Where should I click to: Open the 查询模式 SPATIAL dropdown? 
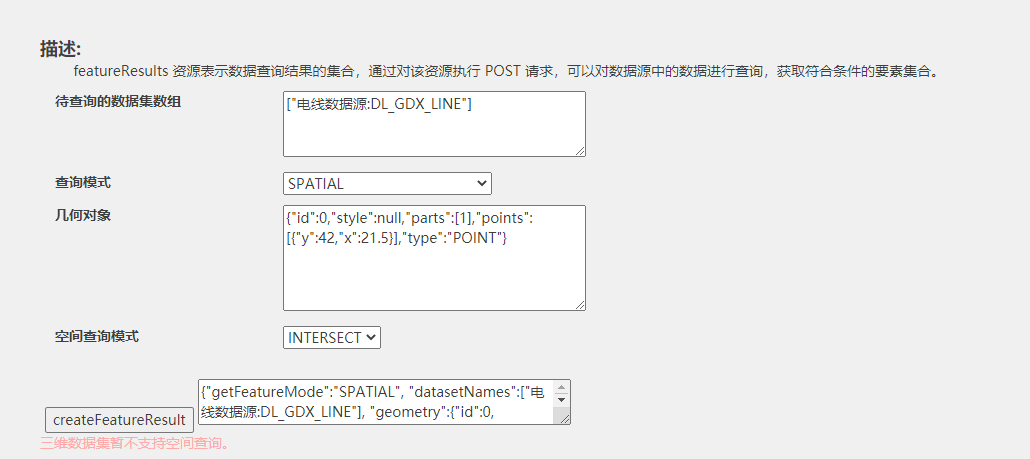coord(387,184)
